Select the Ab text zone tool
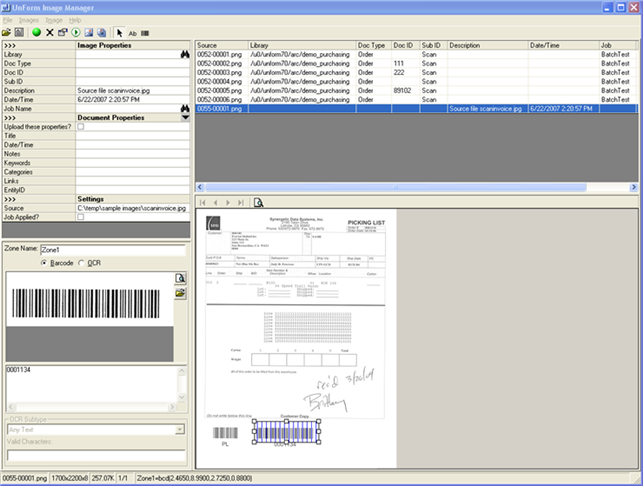 click(132, 32)
